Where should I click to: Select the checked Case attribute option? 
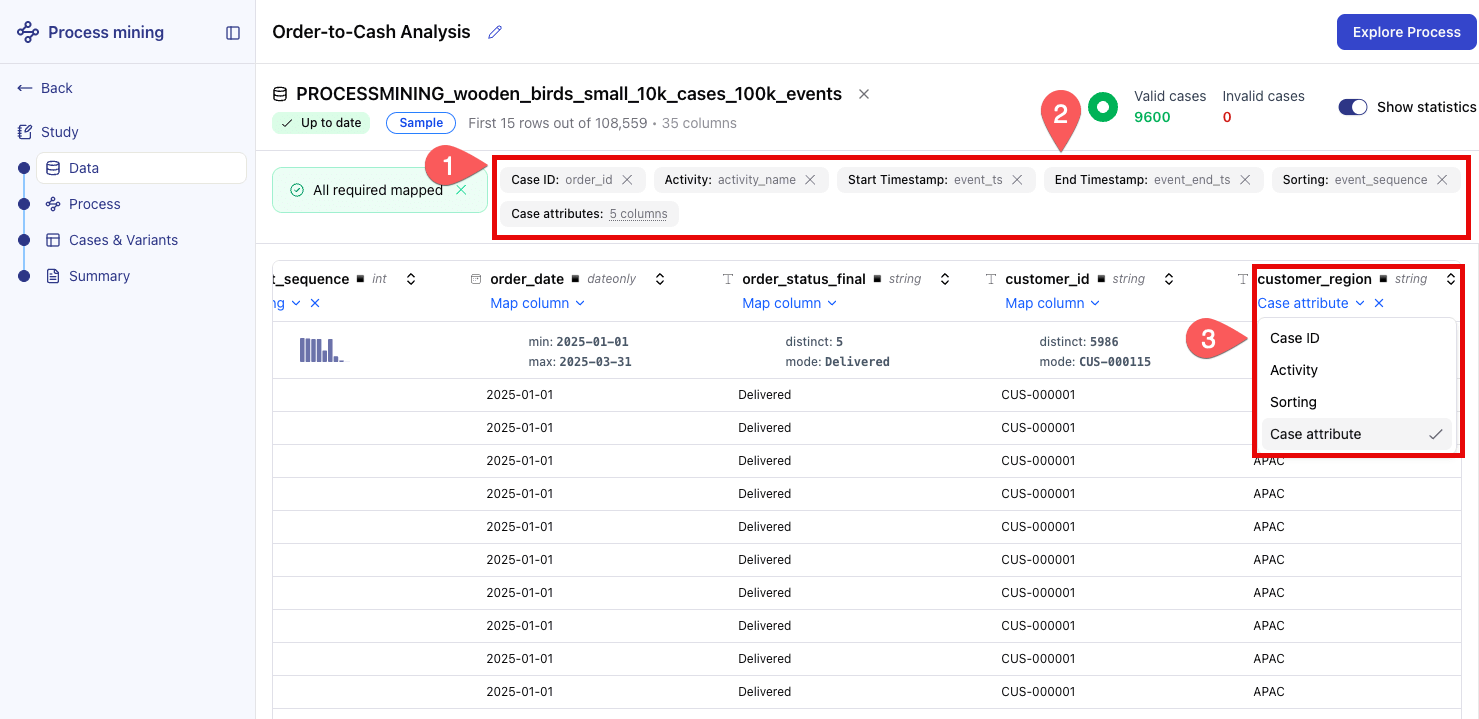[x=1356, y=434]
